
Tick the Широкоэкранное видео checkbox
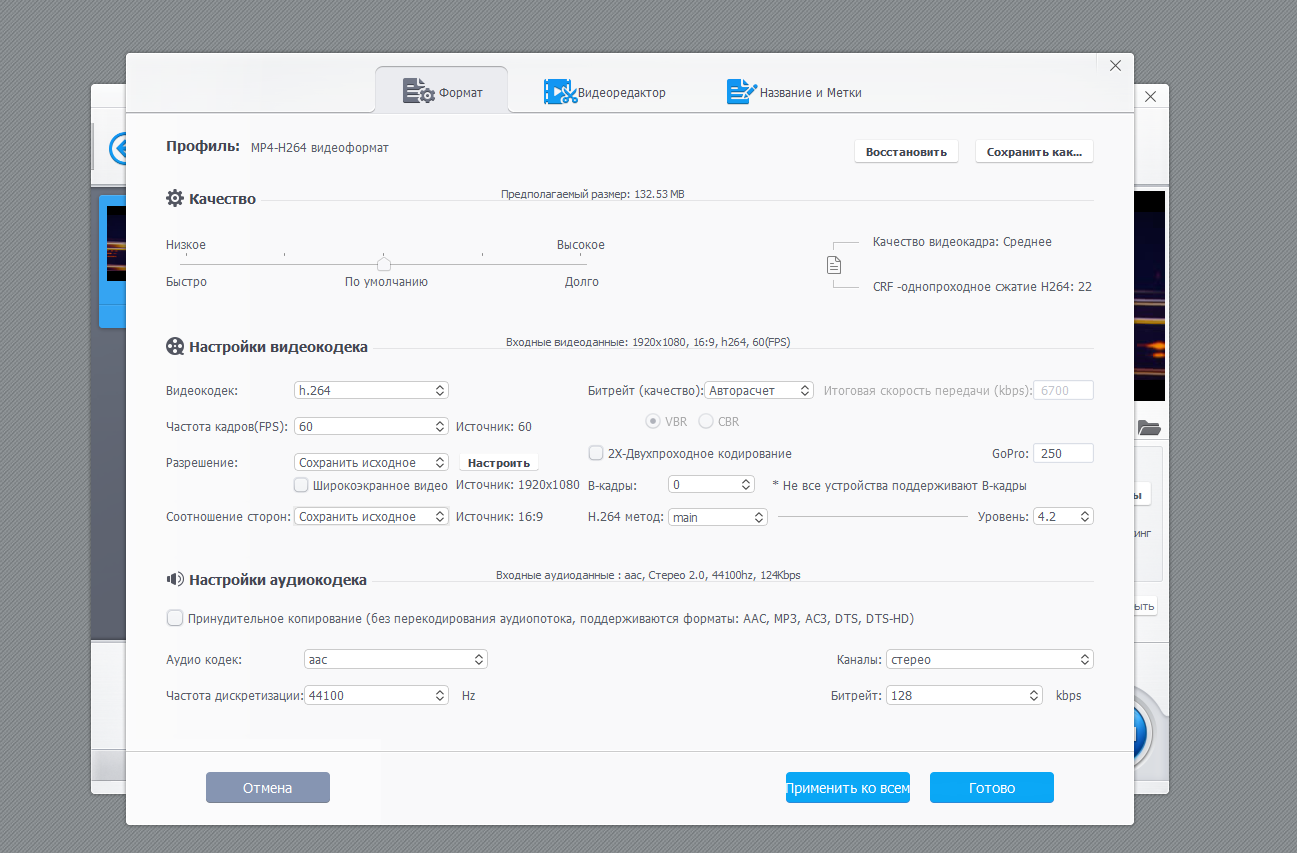pyautogui.click(x=301, y=485)
